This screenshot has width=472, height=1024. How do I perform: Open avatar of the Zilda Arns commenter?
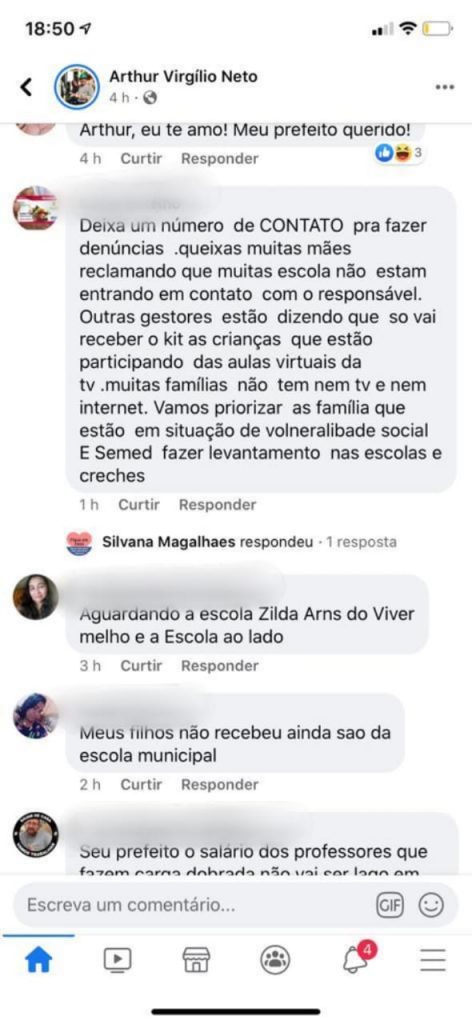click(36, 597)
